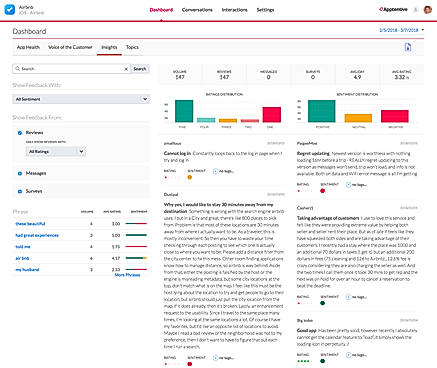Add tags to the Good app review
Image resolution: width=437 pixels, height=368 pixels.
(x=356, y=355)
